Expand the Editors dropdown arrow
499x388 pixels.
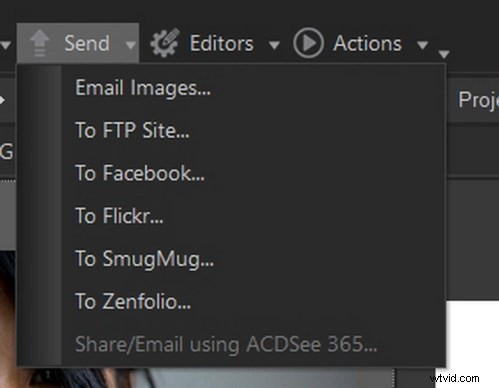click(274, 45)
